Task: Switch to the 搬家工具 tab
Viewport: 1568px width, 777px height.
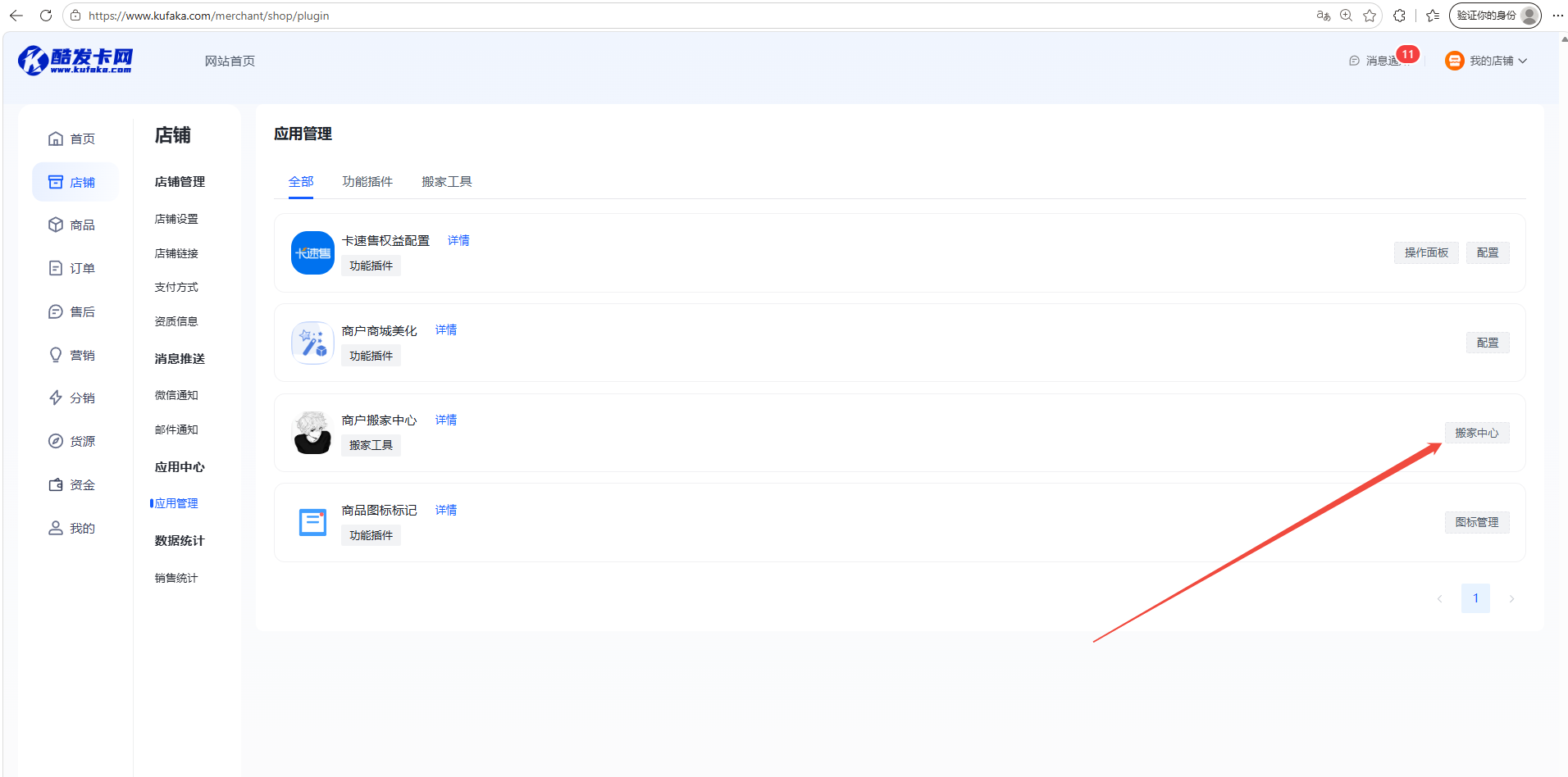Action: coord(447,181)
